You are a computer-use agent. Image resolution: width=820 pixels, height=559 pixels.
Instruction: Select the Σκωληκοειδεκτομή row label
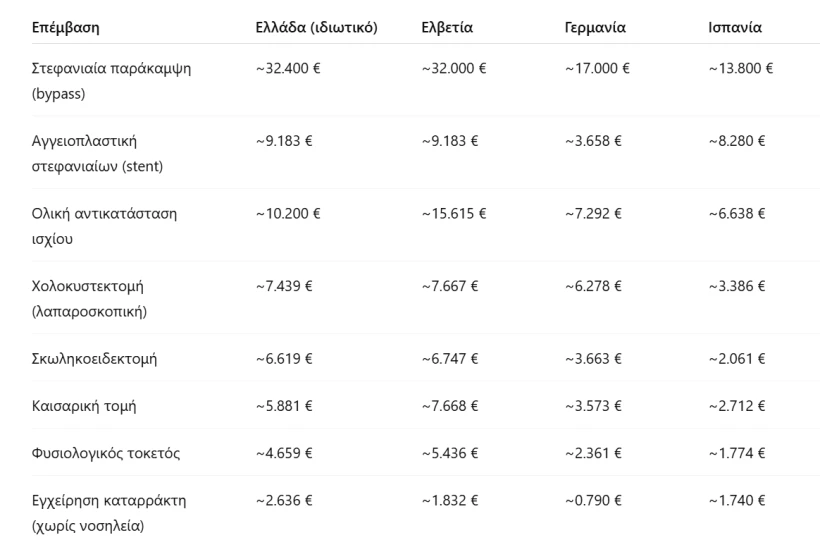tap(97, 359)
